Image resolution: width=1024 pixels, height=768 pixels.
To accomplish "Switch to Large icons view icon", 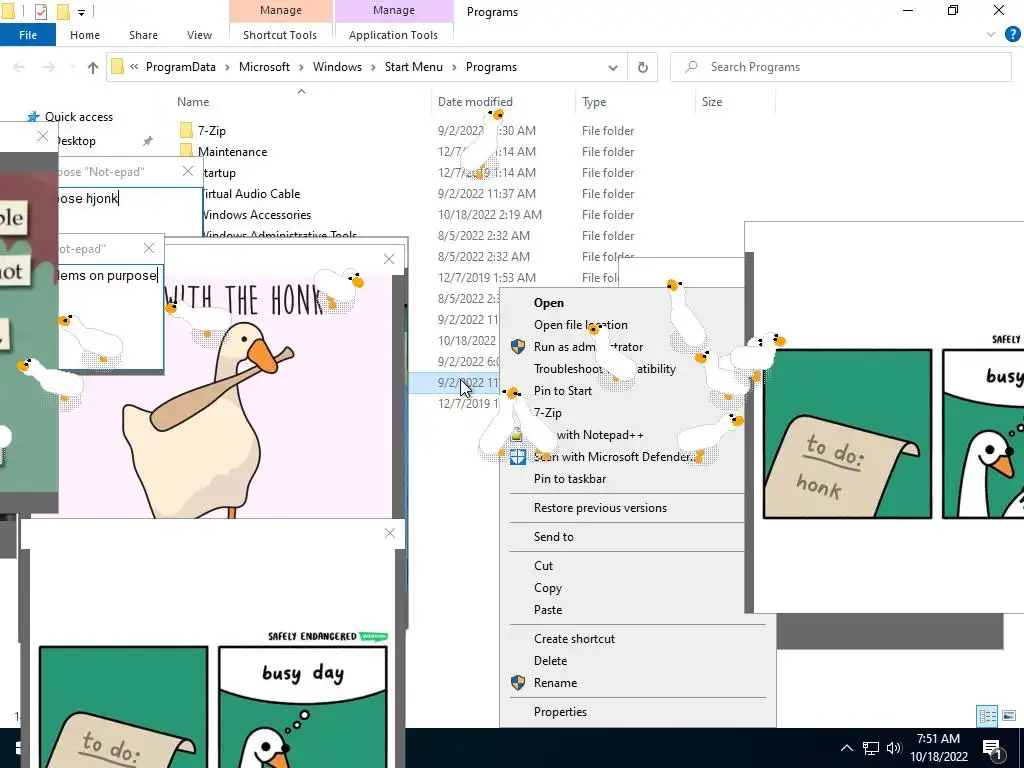I will pos(1009,716).
